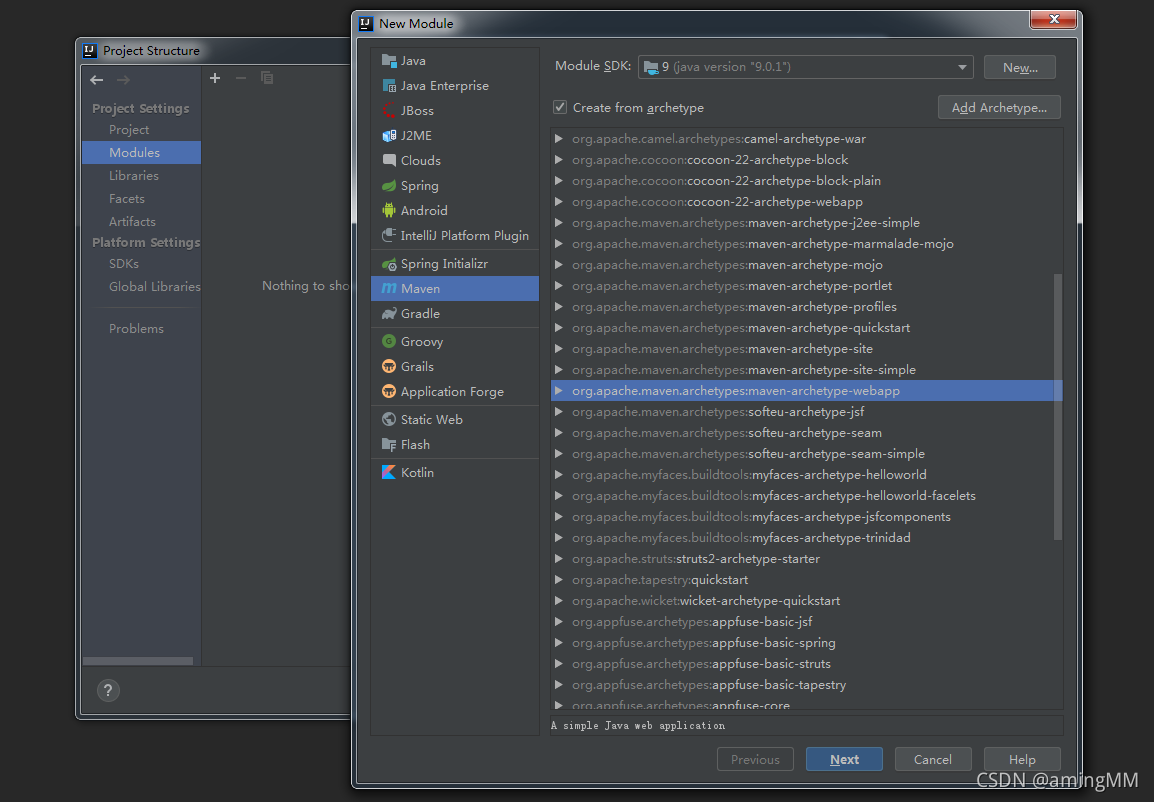Click the Next button
This screenshot has height=802, width=1154.
(844, 759)
